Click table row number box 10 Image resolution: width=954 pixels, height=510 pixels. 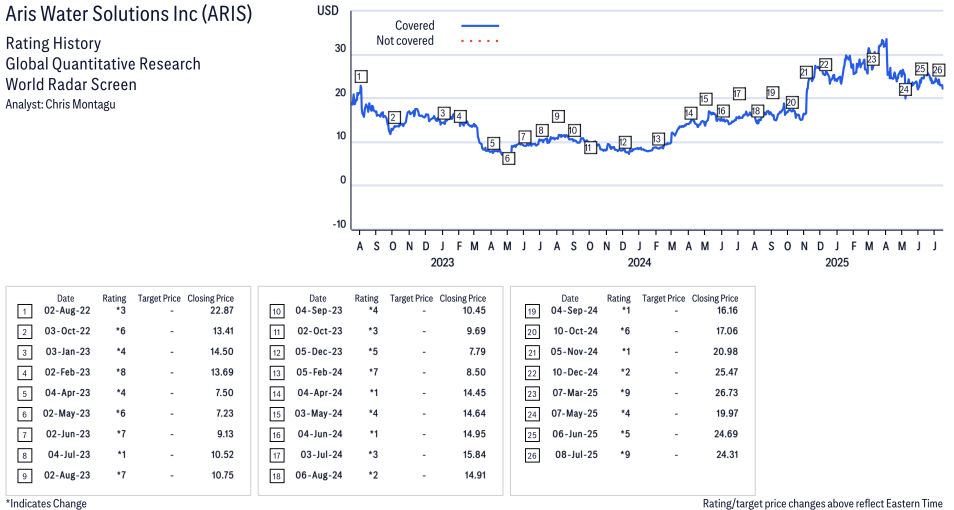pyautogui.click(x=277, y=312)
